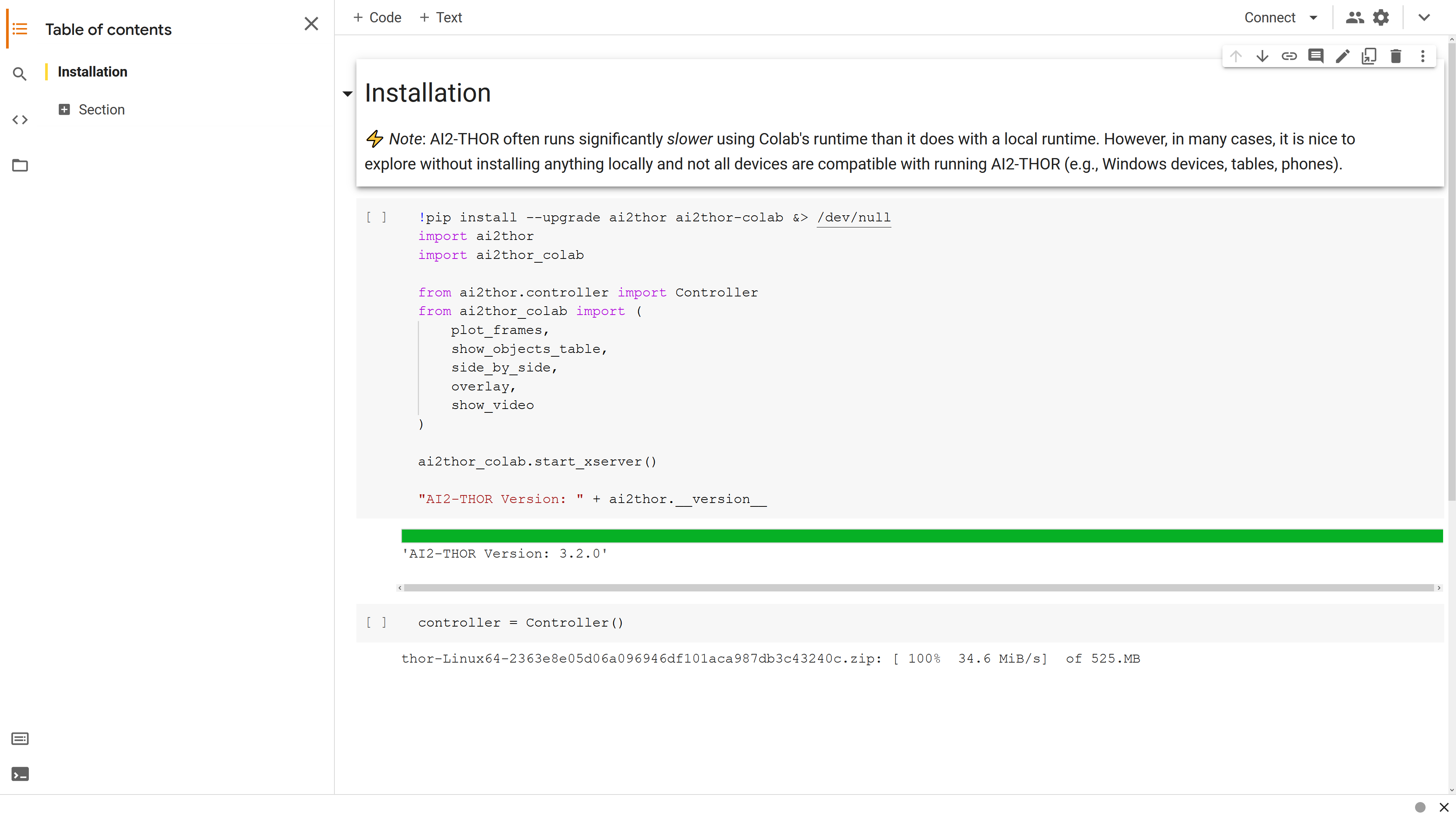Open the terminal icon at bottom left
The width and height of the screenshot is (1456, 818).
pyautogui.click(x=20, y=774)
